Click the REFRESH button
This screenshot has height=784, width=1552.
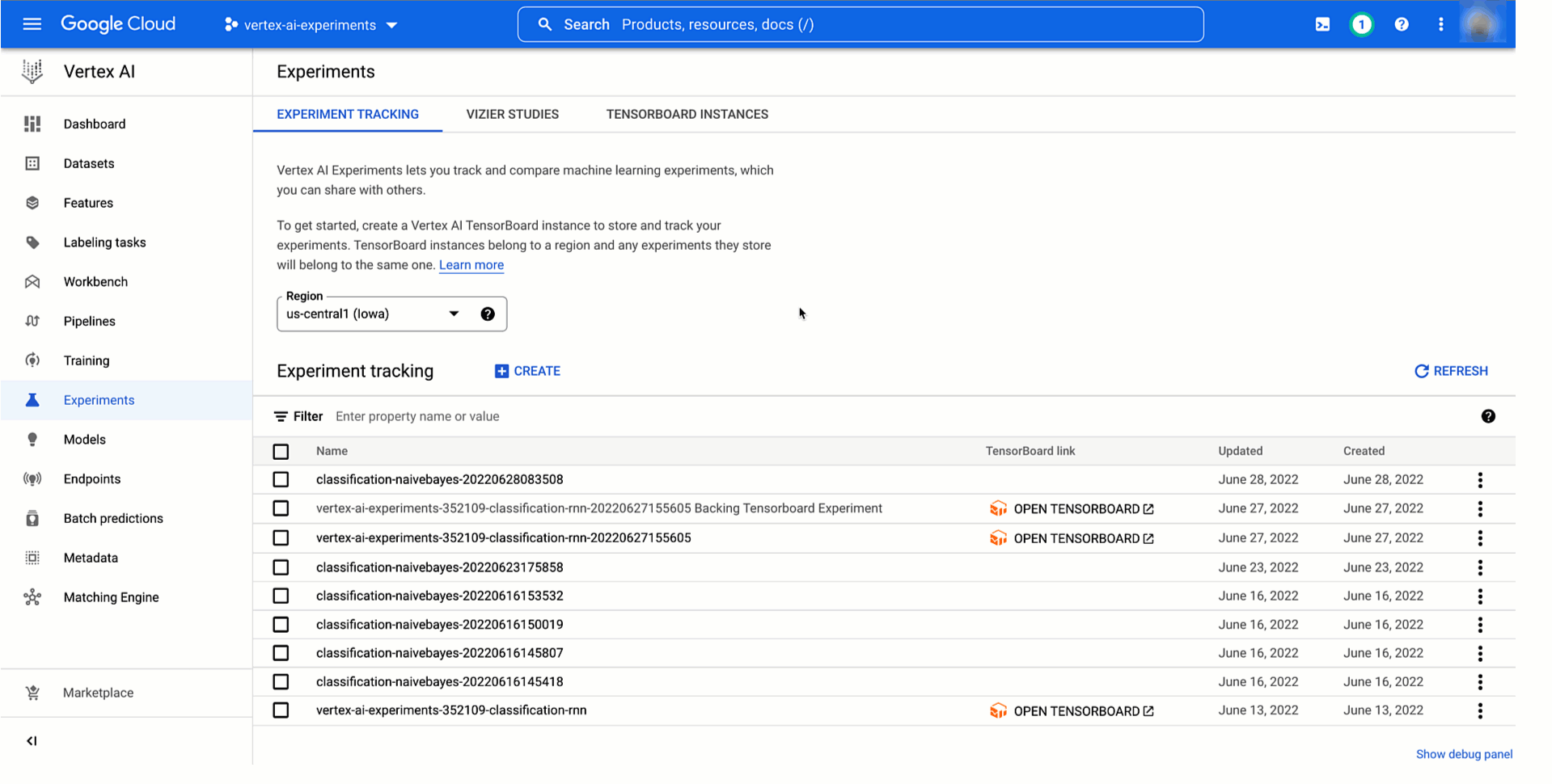tap(1451, 371)
